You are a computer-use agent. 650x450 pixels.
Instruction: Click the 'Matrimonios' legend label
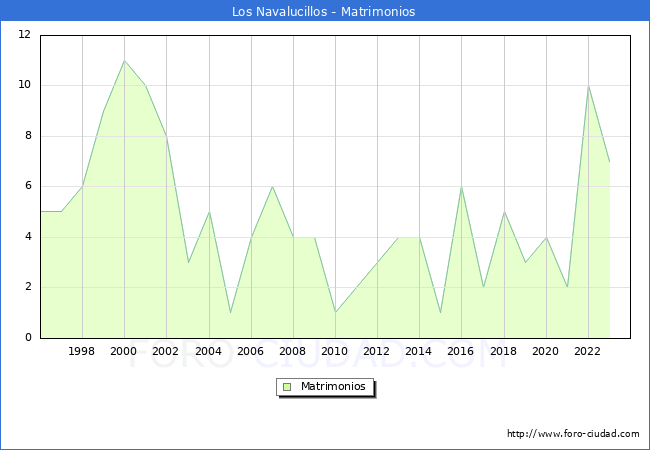point(333,386)
